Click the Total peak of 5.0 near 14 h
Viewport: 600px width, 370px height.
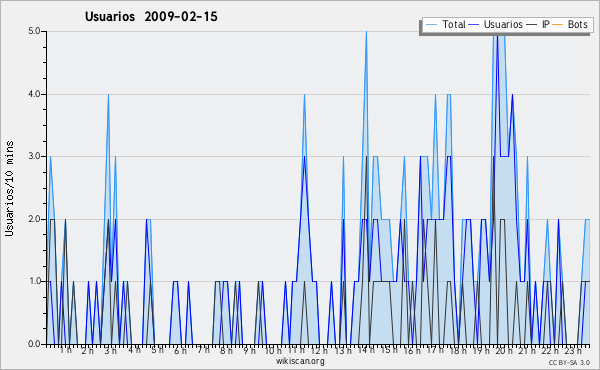pos(366,32)
